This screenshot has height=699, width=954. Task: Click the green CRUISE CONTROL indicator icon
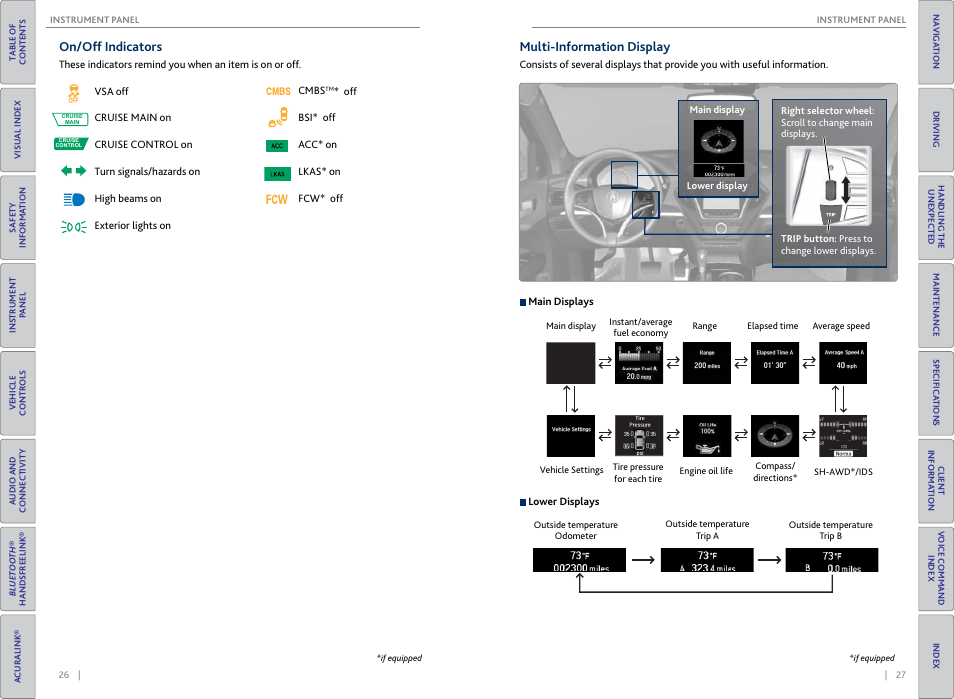coord(71,144)
